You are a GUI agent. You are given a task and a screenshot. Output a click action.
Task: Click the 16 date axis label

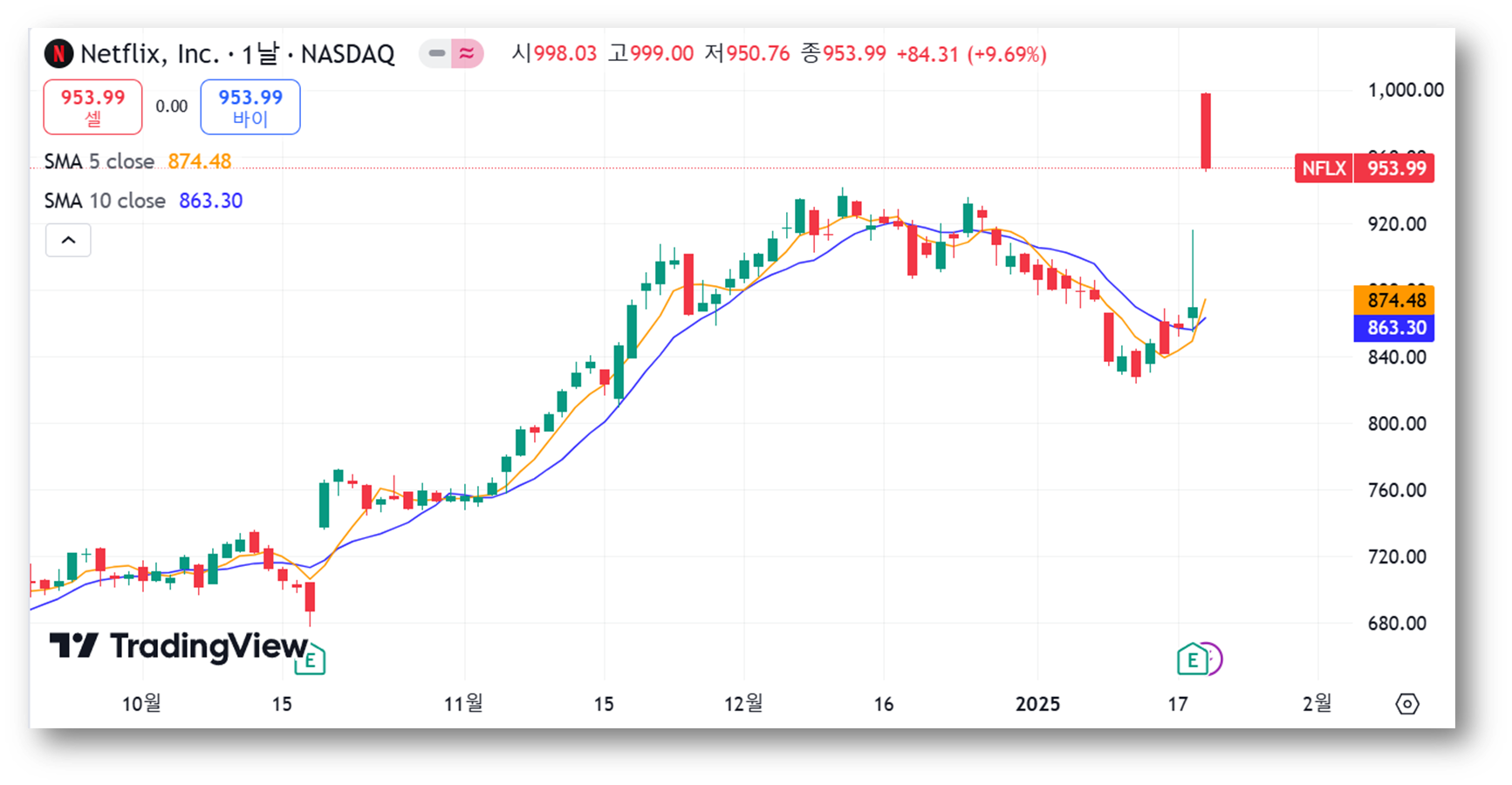(884, 704)
